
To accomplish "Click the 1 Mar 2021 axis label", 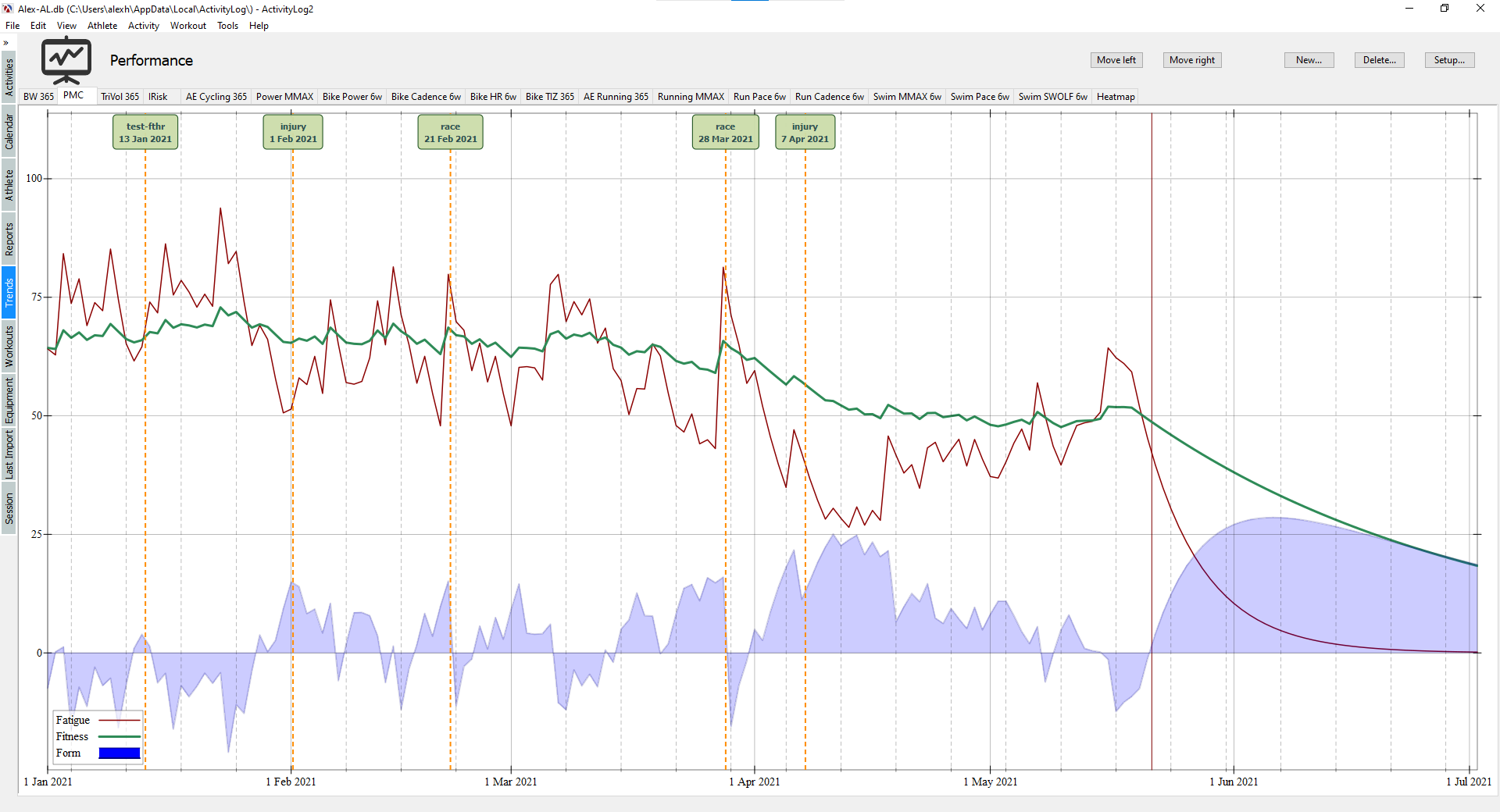I will pos(511,782).
